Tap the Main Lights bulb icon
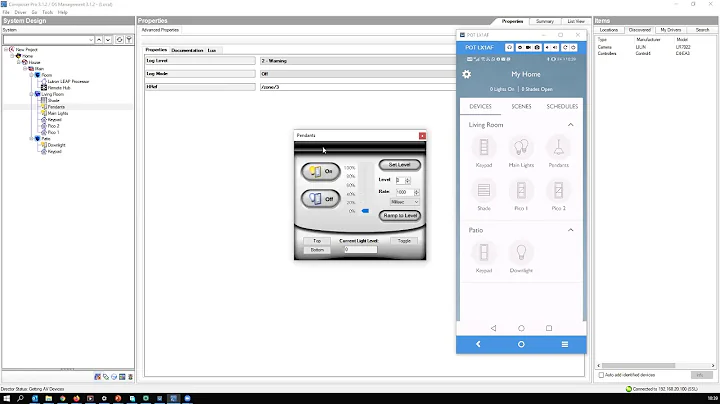The width and height of the screenshot is (720, 404). 521,147
